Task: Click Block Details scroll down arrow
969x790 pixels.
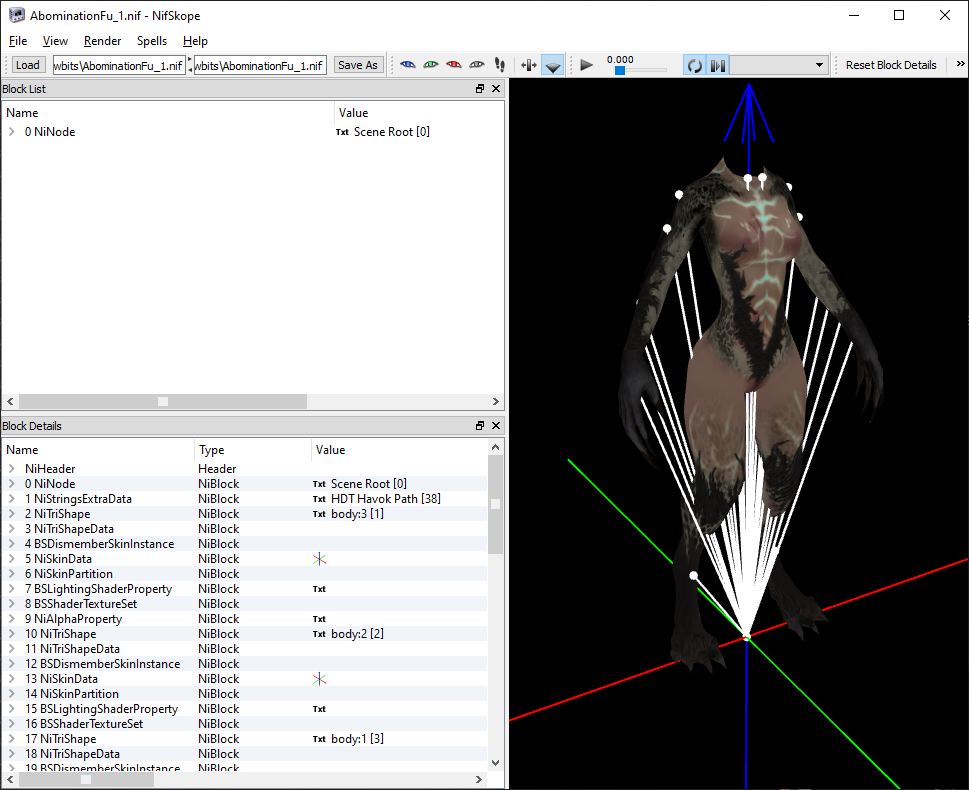Action: (x=495, y=763)
